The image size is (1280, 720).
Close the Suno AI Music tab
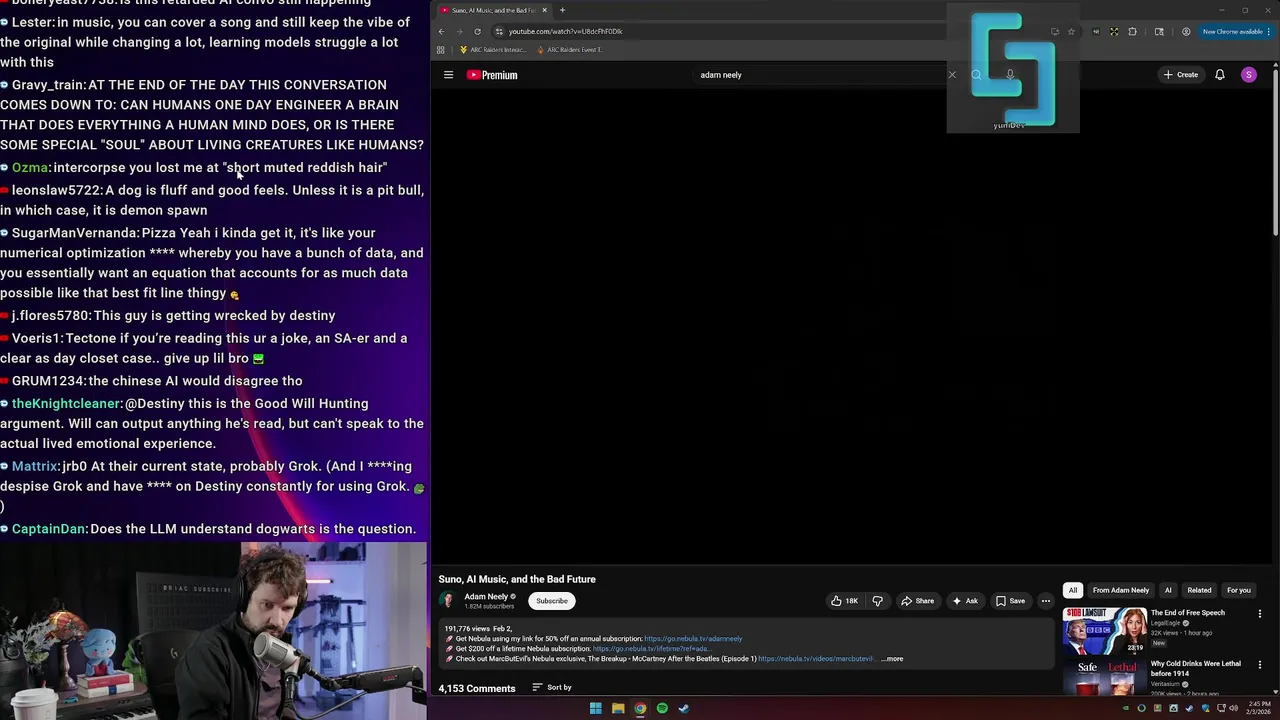(544, 10)
